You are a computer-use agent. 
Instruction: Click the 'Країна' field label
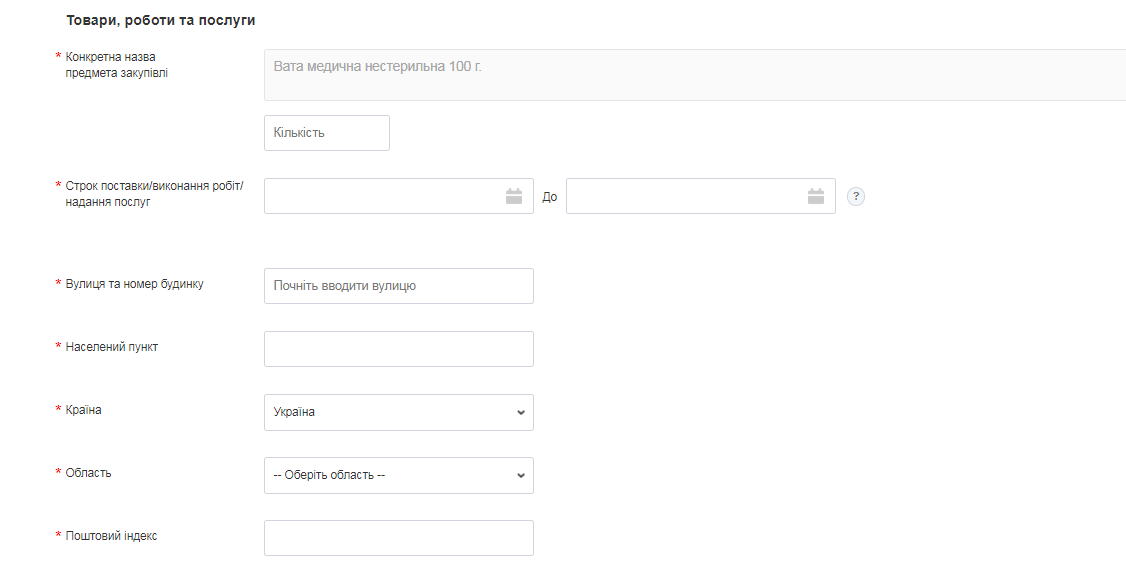click(x=83, y=410)
